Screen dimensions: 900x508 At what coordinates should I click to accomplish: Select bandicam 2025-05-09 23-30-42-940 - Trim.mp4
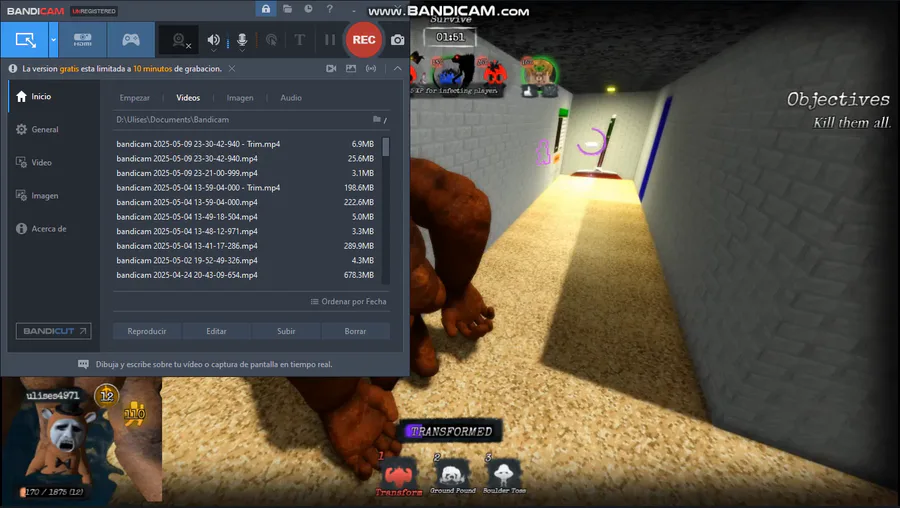(x=246, y=144)
